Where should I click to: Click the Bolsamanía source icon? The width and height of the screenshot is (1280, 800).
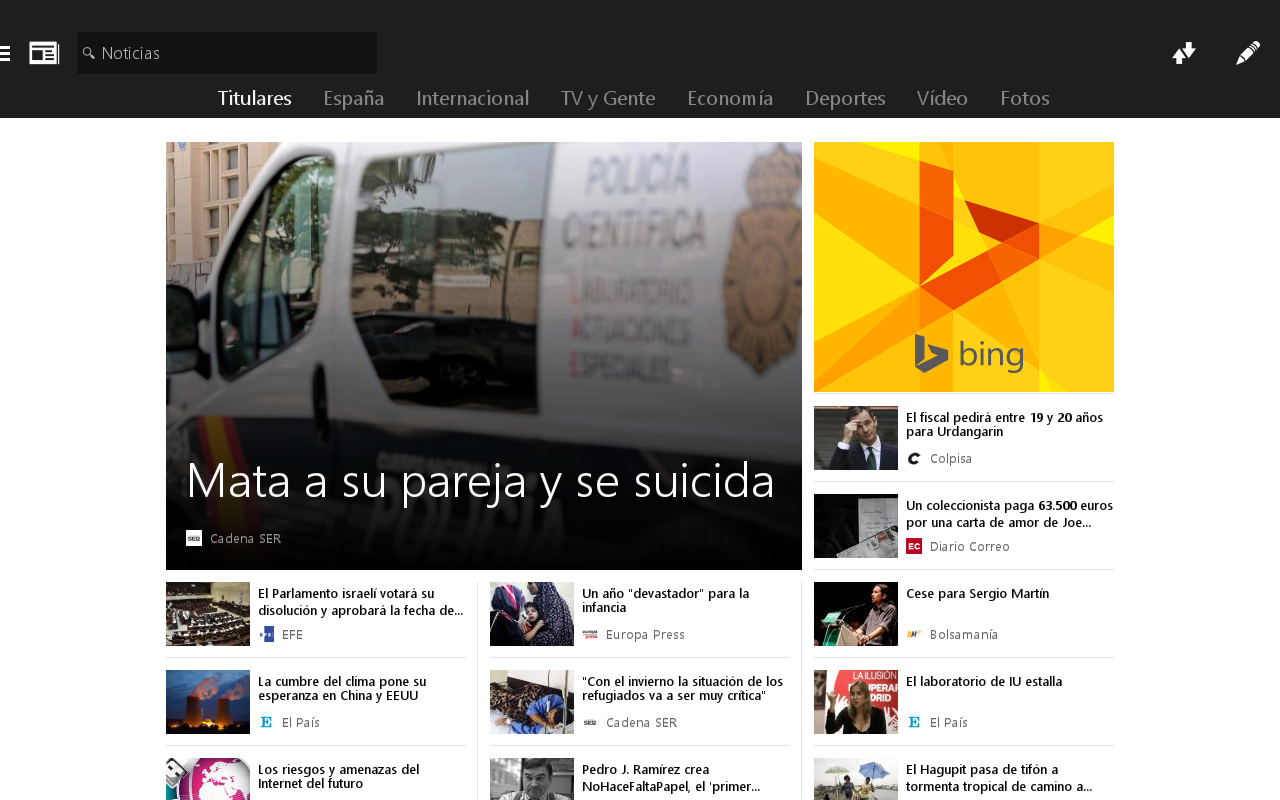[x=913, y=633]
